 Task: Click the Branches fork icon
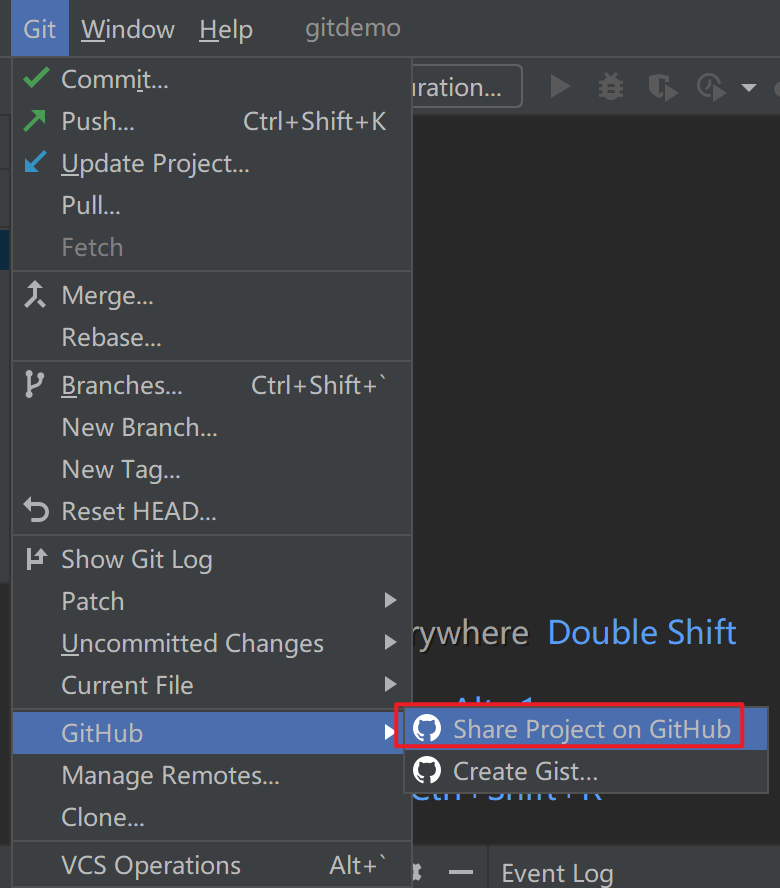(x=34, y=385)
